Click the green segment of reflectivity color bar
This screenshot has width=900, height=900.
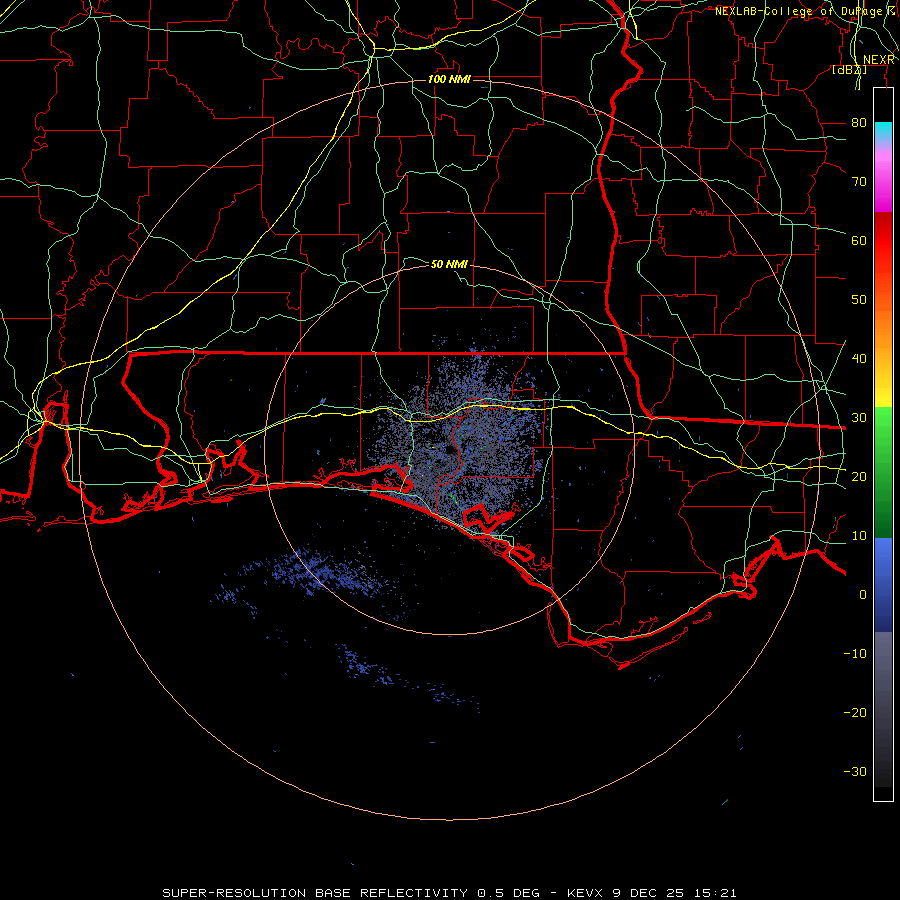click(x=883, y=472)
